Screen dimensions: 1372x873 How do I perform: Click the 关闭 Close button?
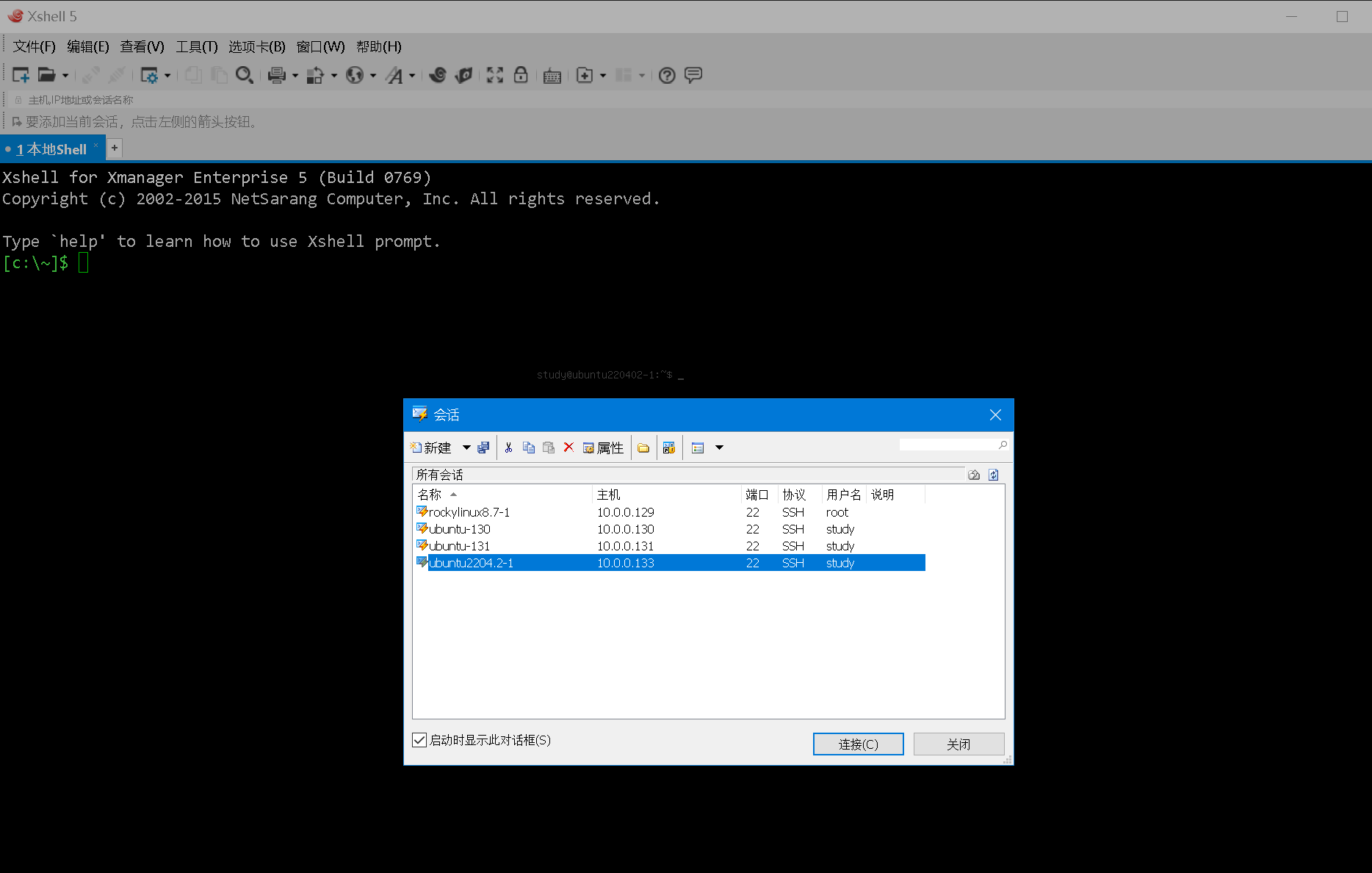click(958, 744)
